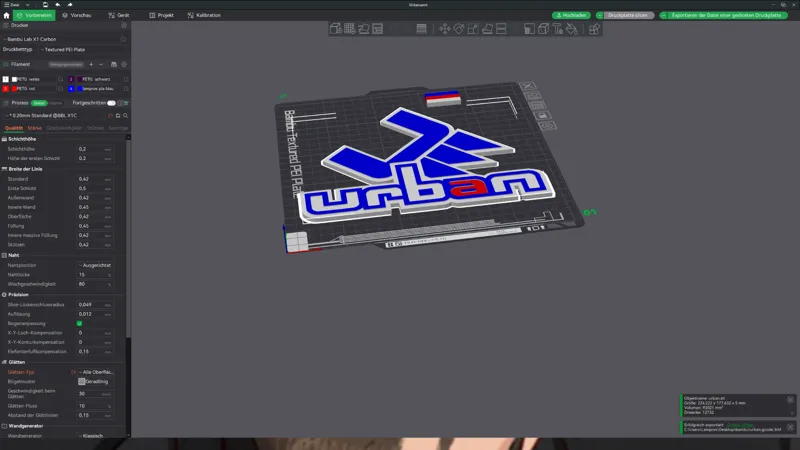Click the filament Reinigungsvolumen button
Screen dimensions: 800x450
click(x=66, y=64)
